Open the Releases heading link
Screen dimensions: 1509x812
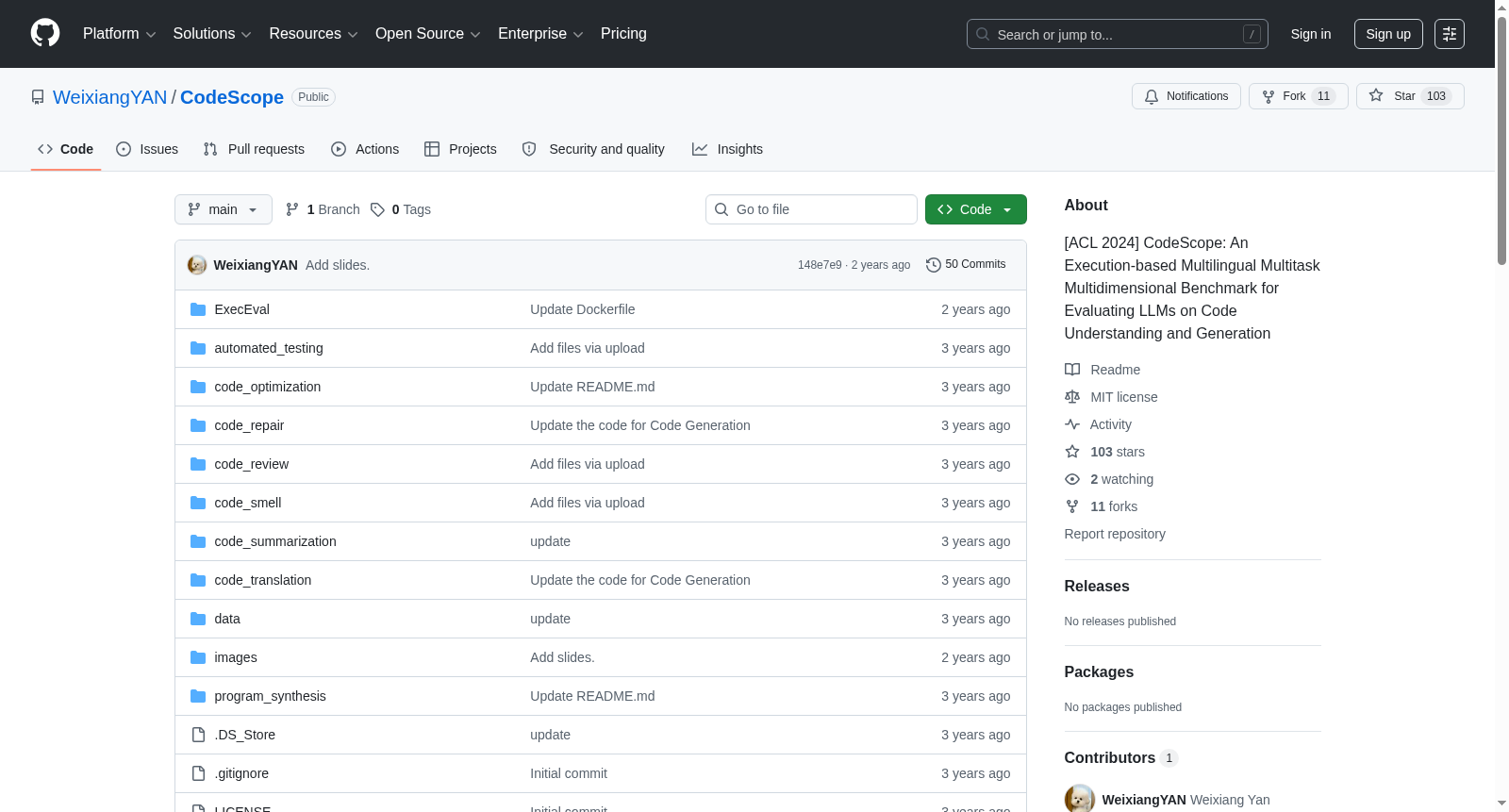tap(1097, 586)
